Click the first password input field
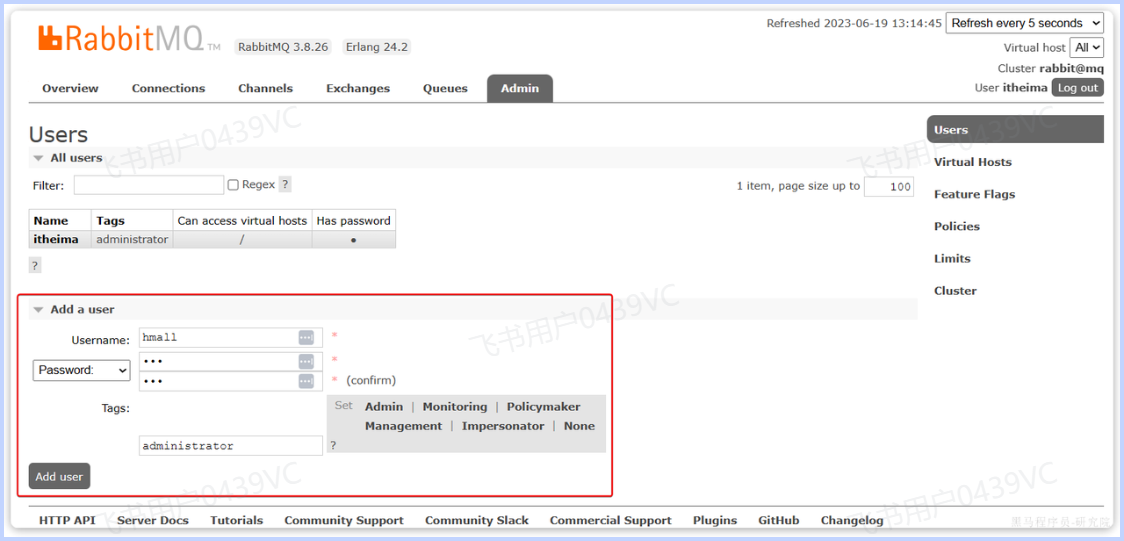 pos(231,361)
